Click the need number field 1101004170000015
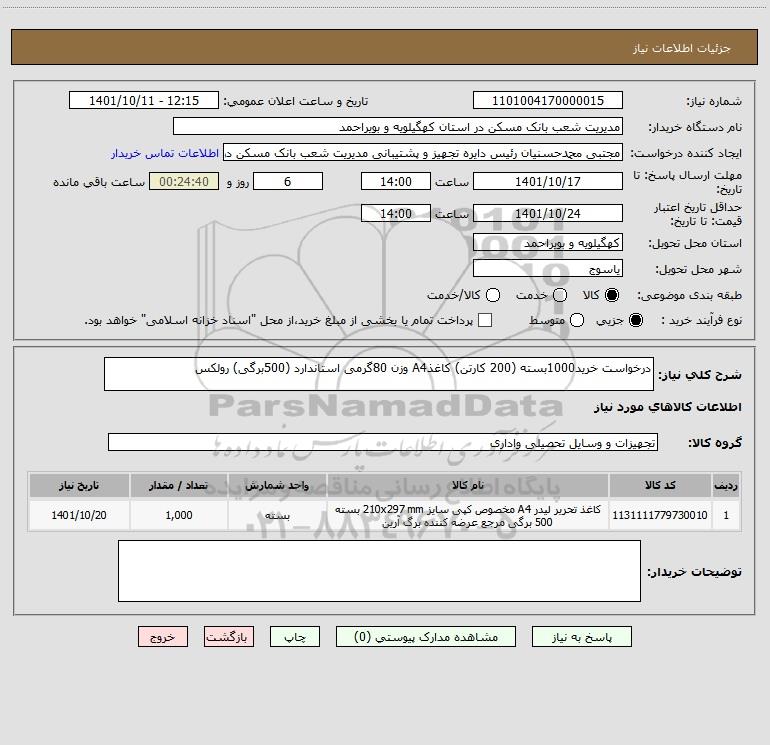This screenshot has width=770, height=745. tap(548, 101)
